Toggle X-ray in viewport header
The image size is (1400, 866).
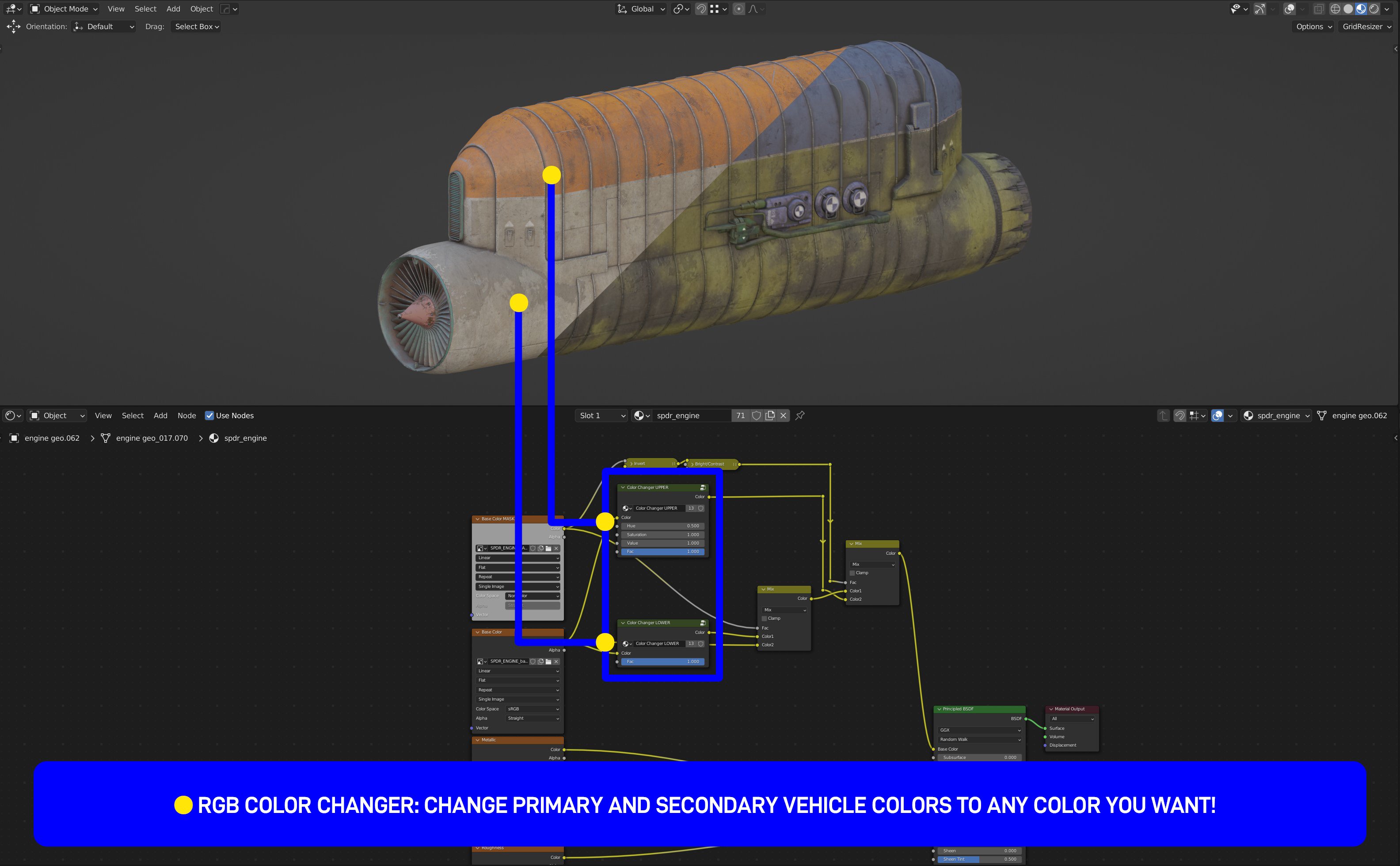(1319, 8)
